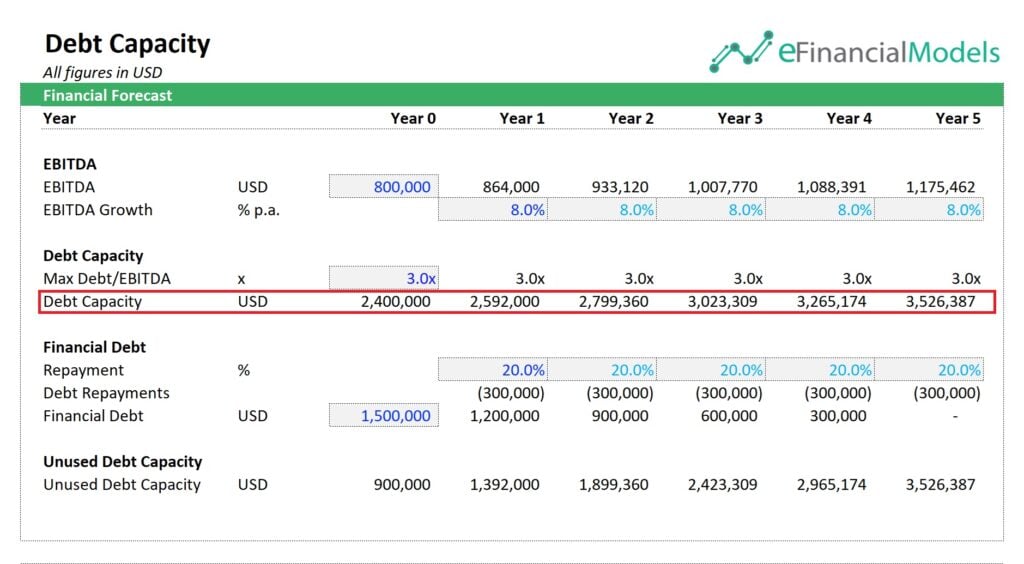The width and height of the screenshot is (1024, 564).
Task: Click the Year 4 Debt Capacity value 3,265,174
Action: [x=831, y=302]
